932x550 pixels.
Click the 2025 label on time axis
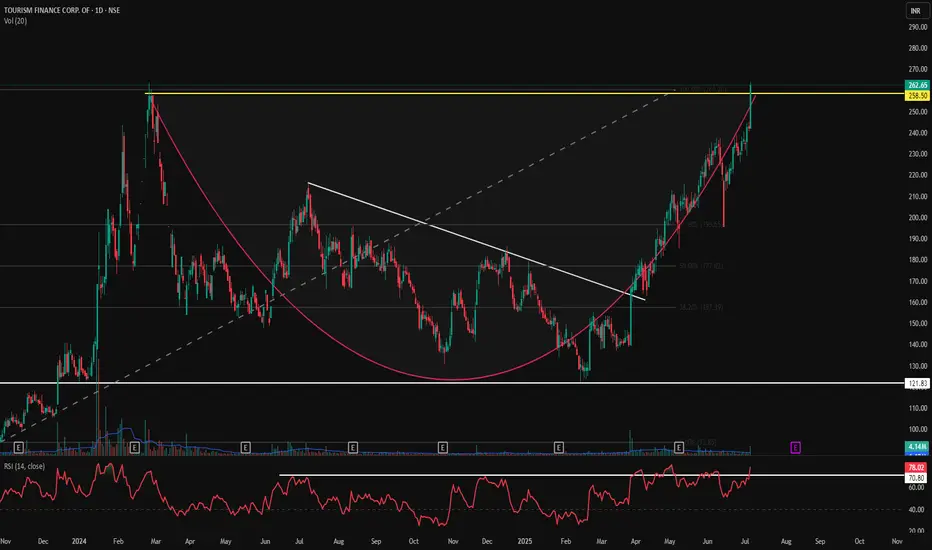pos(525,541)
